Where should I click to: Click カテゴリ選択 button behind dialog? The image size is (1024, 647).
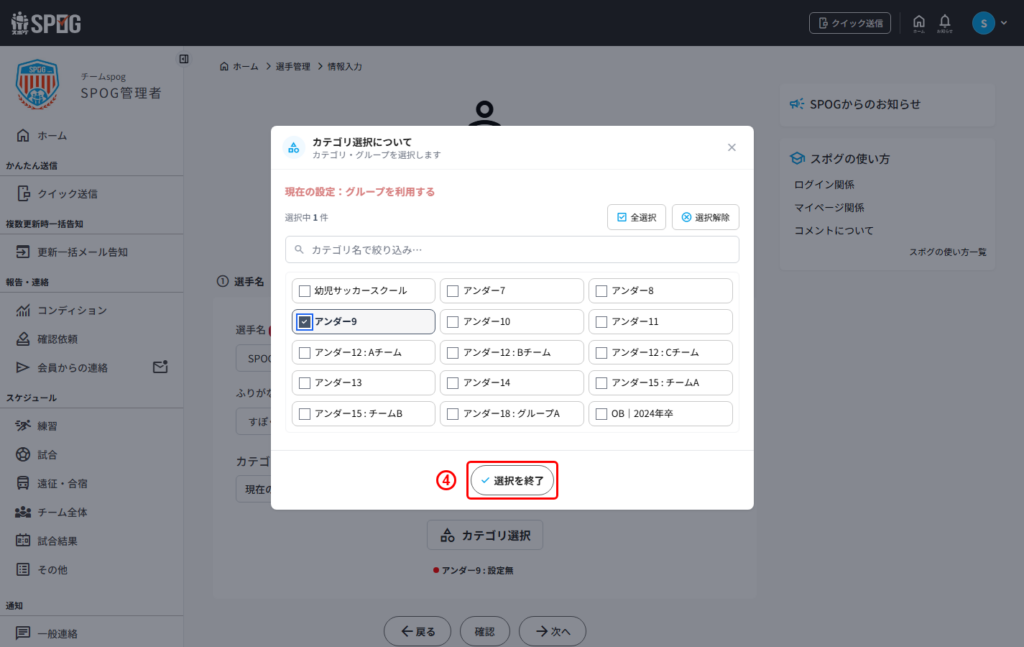485,535
